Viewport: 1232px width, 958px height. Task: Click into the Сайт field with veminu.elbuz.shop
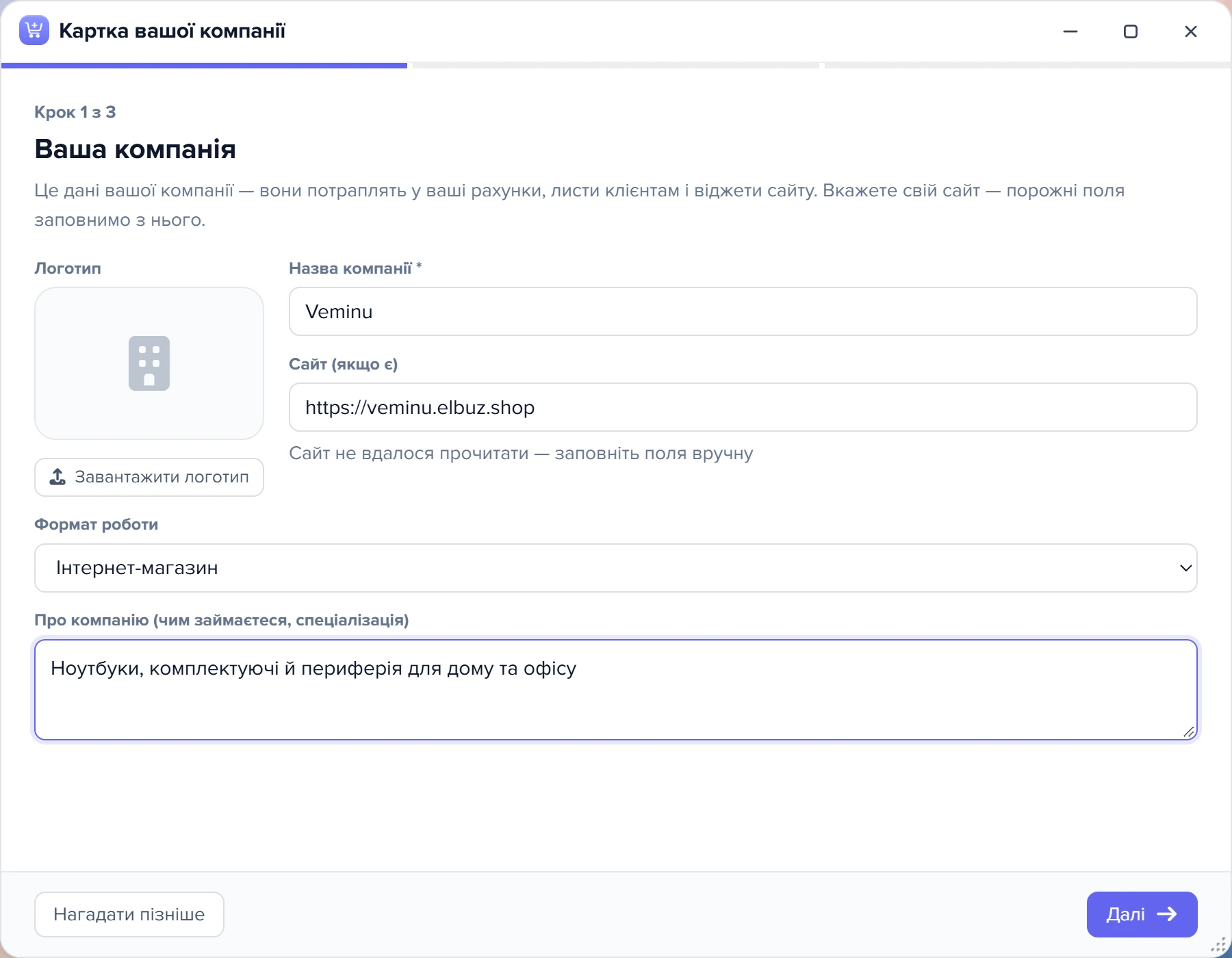pos(743,407)
